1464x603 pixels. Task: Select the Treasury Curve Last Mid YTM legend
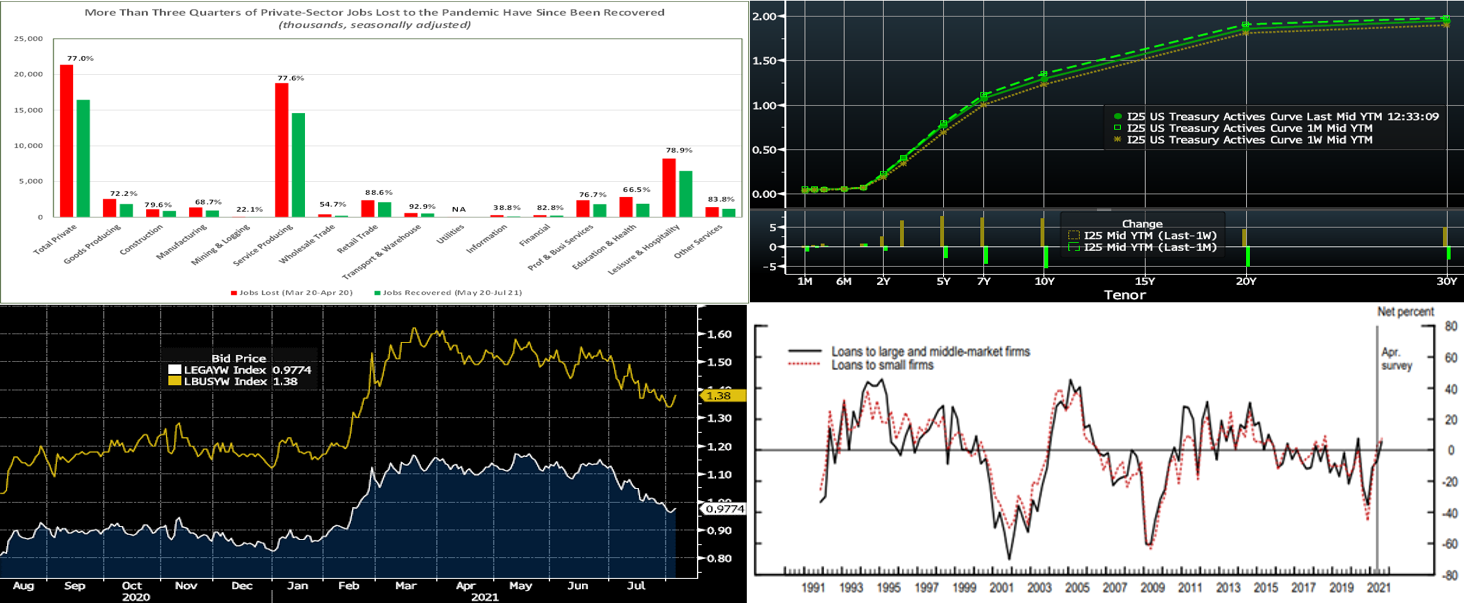point(1275,116)
